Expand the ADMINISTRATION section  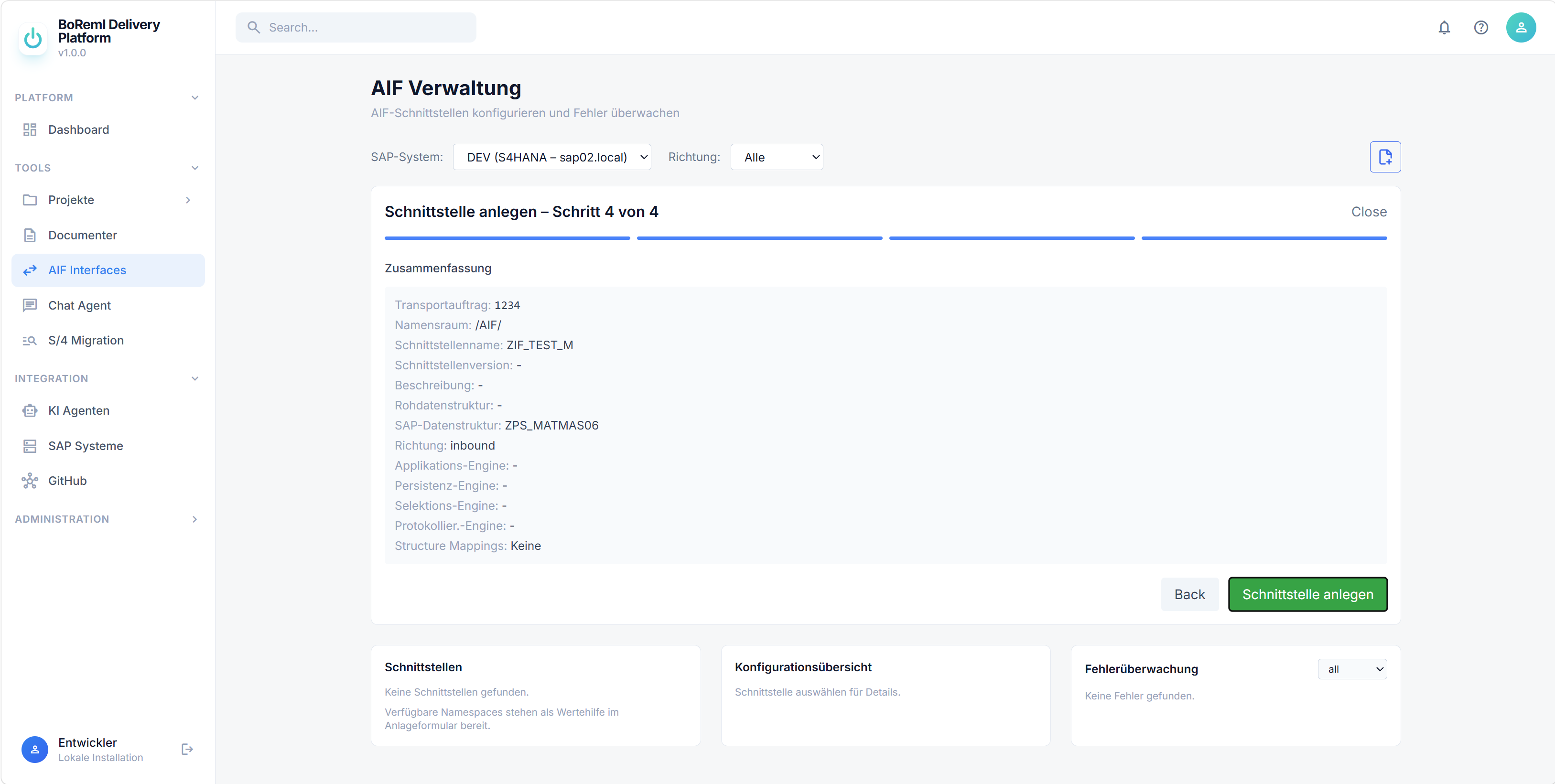(194, 519)
